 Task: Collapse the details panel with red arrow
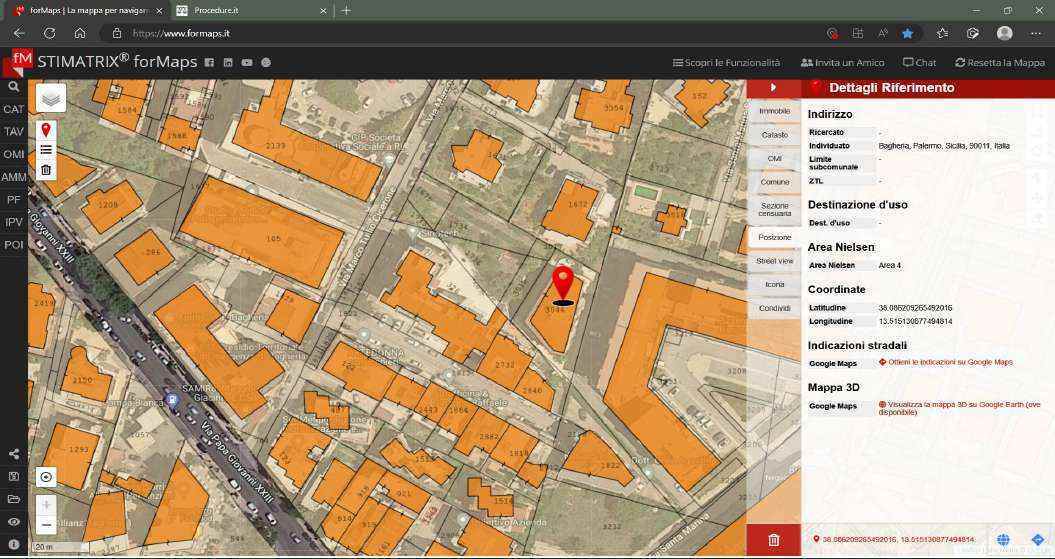coord(773,88)
